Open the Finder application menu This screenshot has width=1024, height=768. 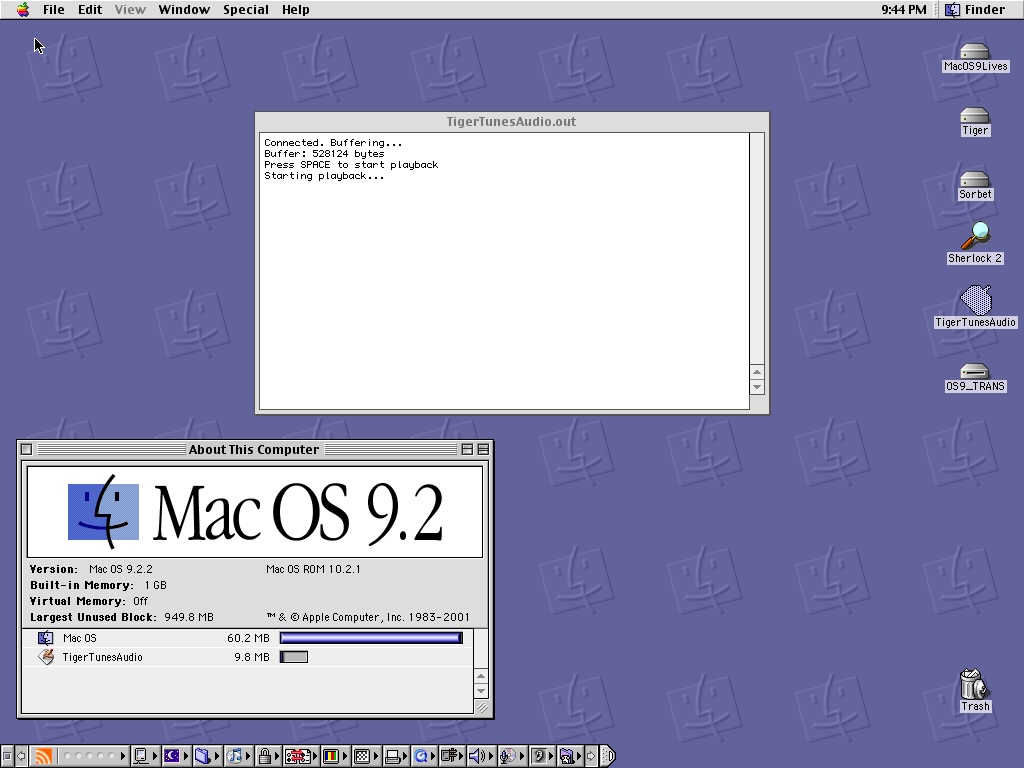click(x=976, y=9)
